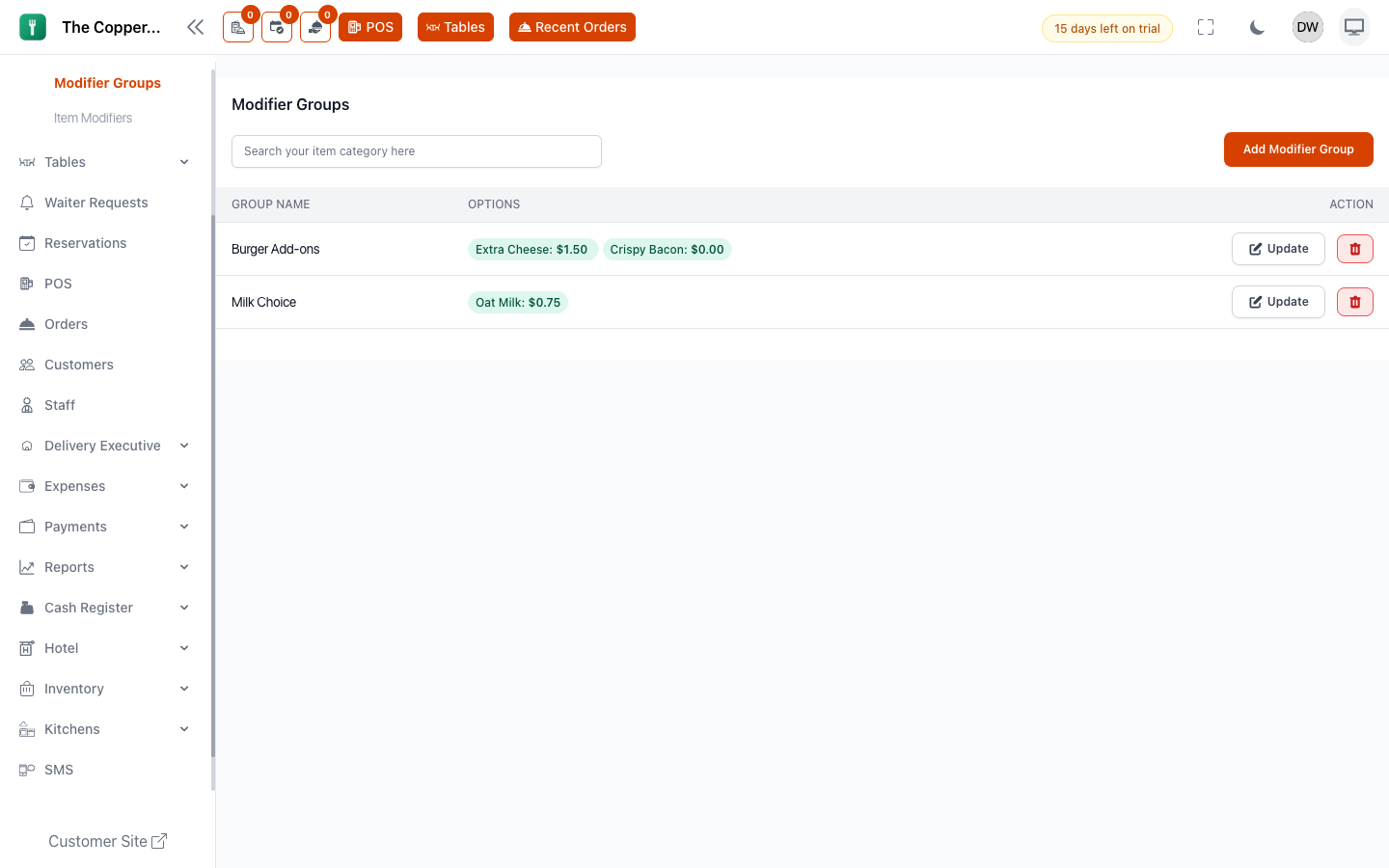Viewport: 1389px width, 868px height.
Task: Open today's orders icon in top bar
Action: click(x=238, y=27)
